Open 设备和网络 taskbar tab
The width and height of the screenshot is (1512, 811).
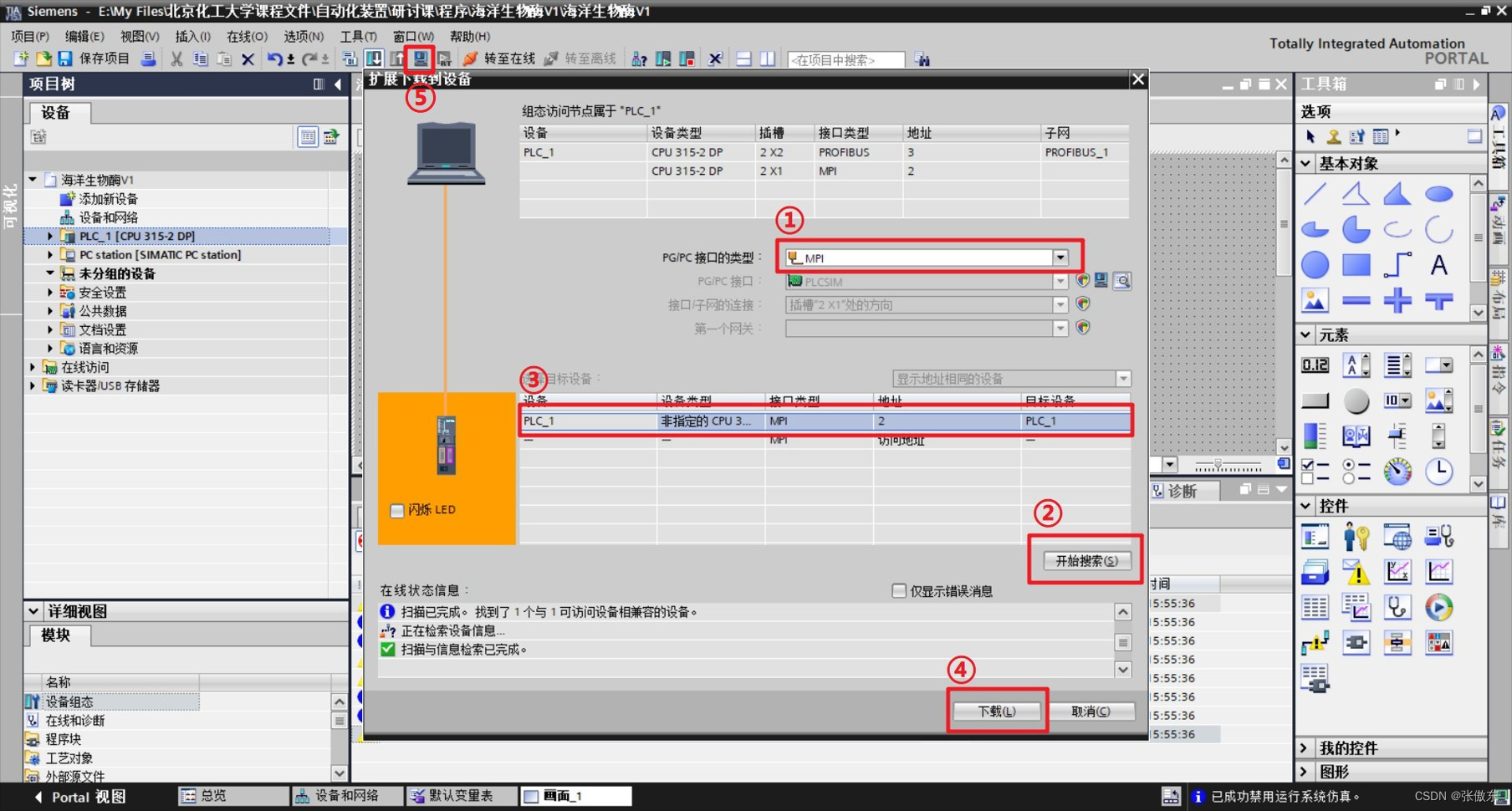pos(346,796)
